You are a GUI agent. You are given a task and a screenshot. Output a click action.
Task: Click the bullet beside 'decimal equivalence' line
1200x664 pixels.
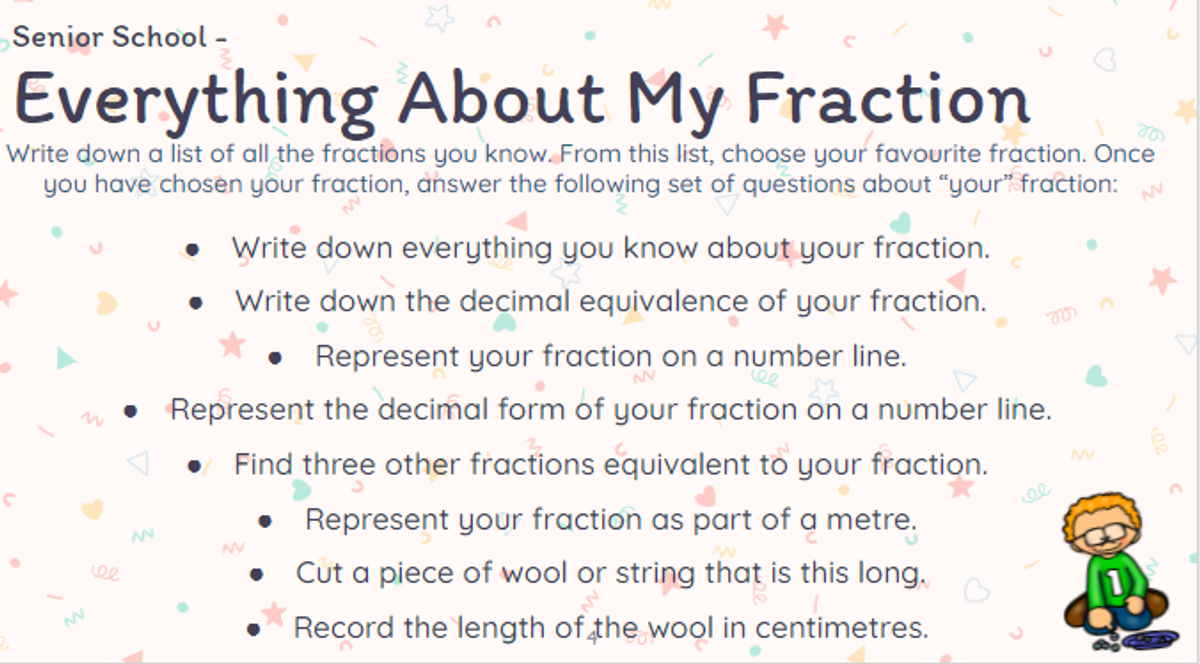[x=196, y=302]
